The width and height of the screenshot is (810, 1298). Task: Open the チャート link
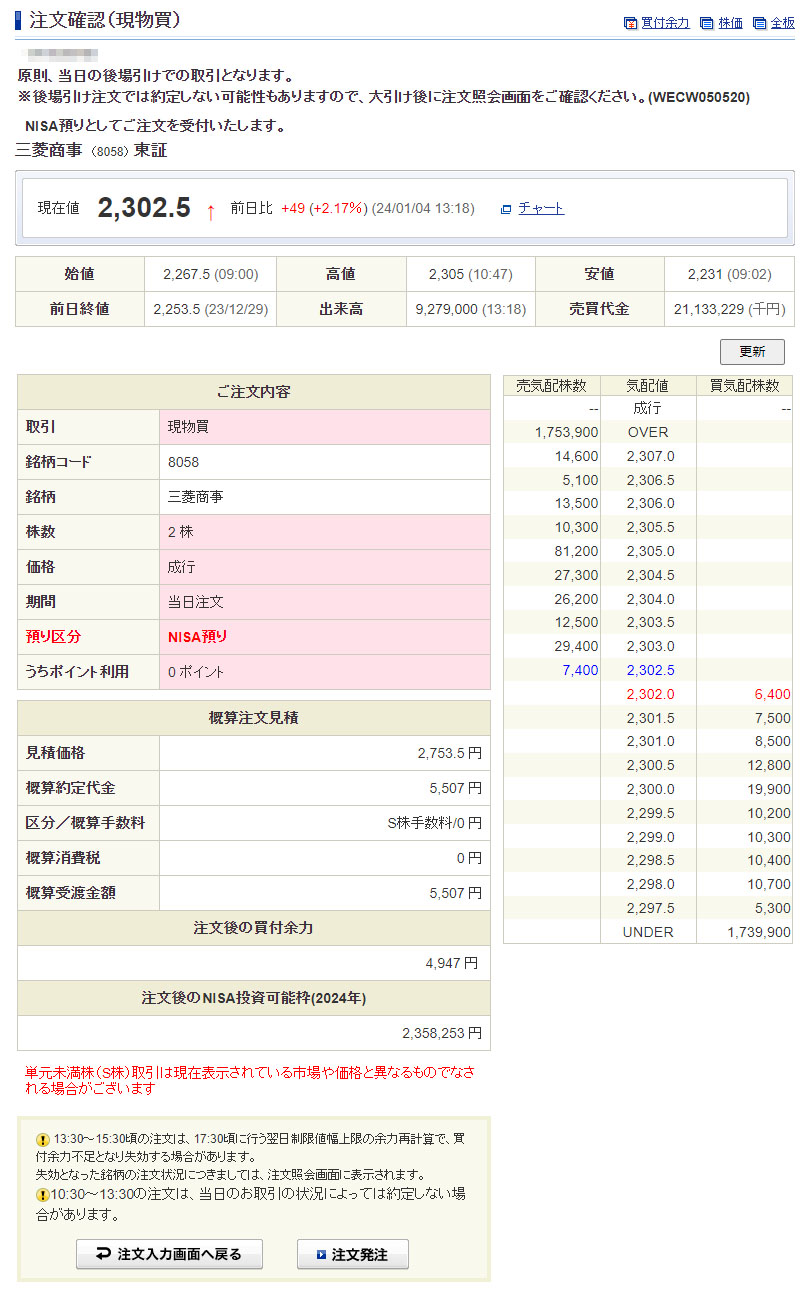(541, 208)
